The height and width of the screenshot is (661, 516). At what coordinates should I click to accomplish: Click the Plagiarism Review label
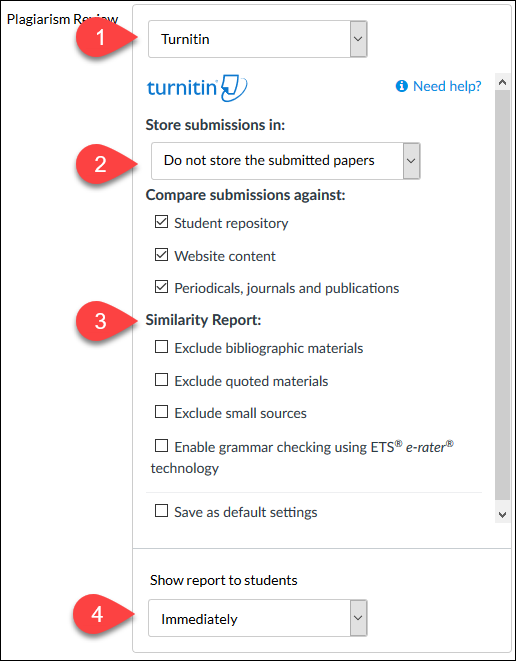[63, 20]
